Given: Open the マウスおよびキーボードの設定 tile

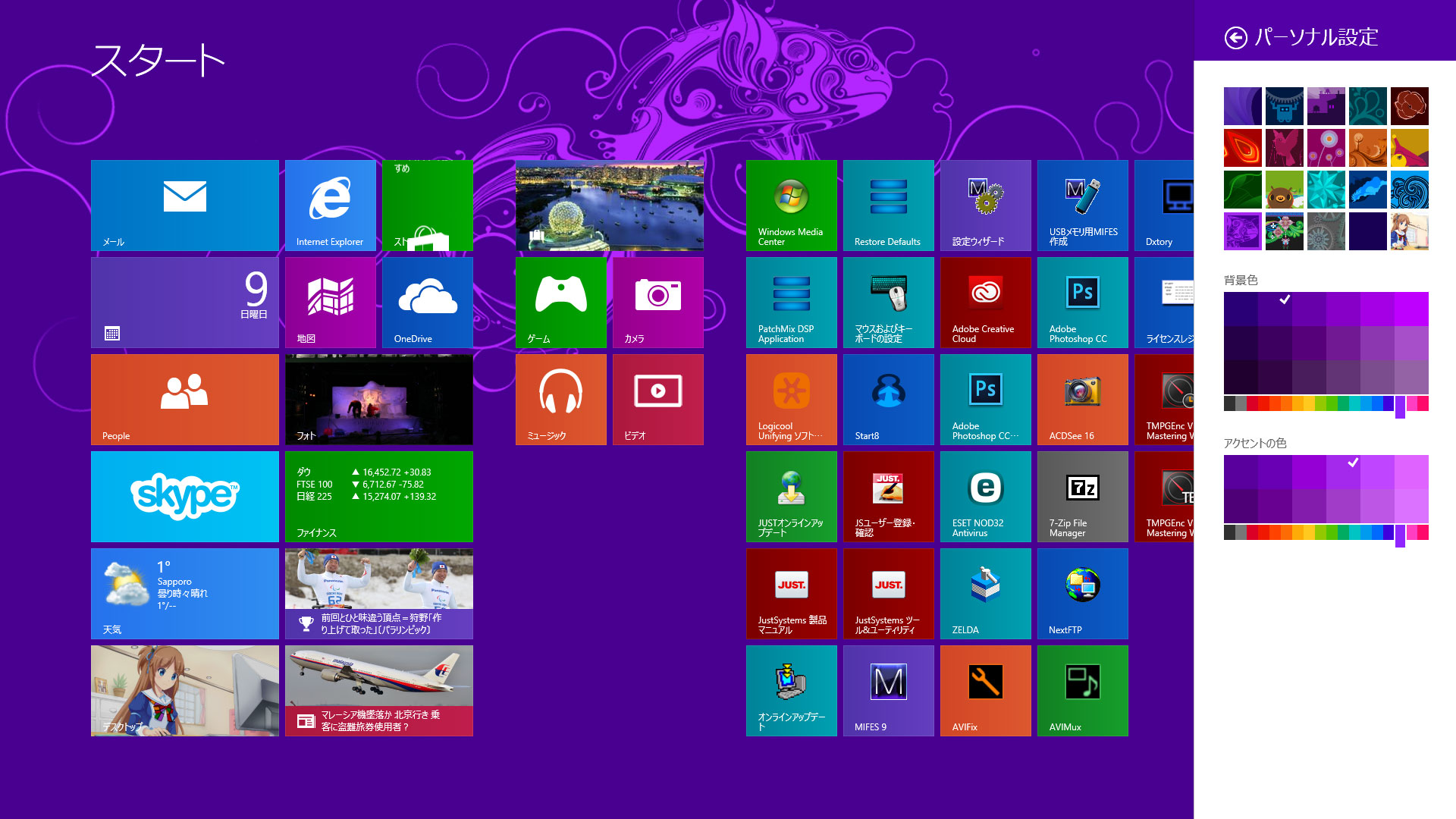Looking at the screenshot, I should click(x=889, y=303).
